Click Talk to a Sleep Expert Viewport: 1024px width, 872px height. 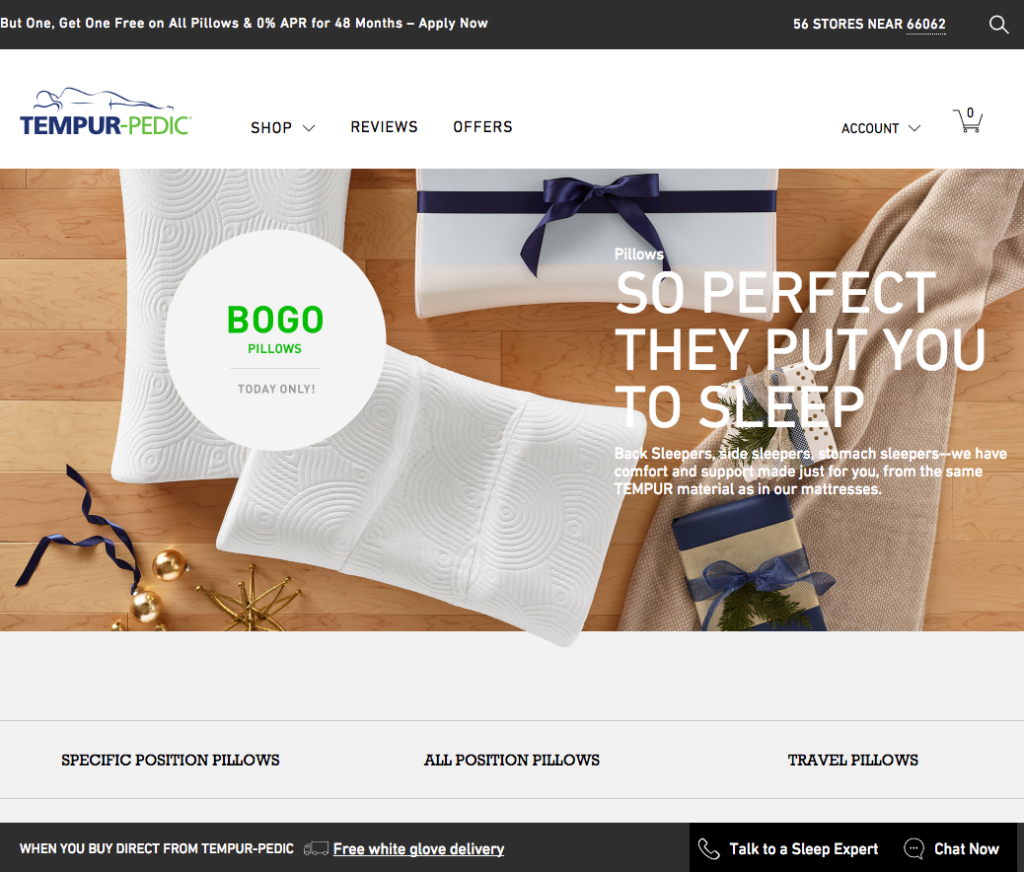(x=803, y=848)
